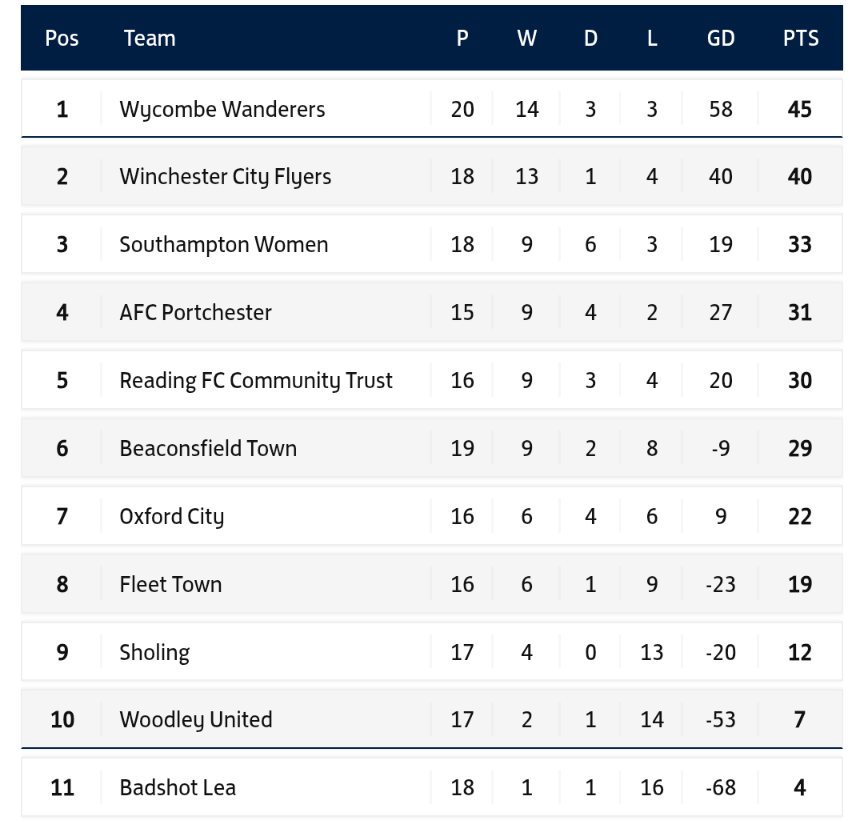Click the Pos column header

(x=62, y=39)
